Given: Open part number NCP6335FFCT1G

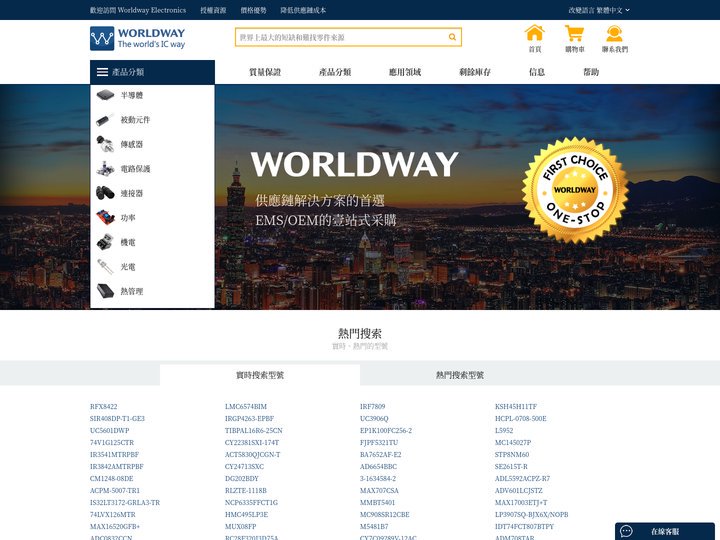Looking at the screenshot, I should click(251, 502).
